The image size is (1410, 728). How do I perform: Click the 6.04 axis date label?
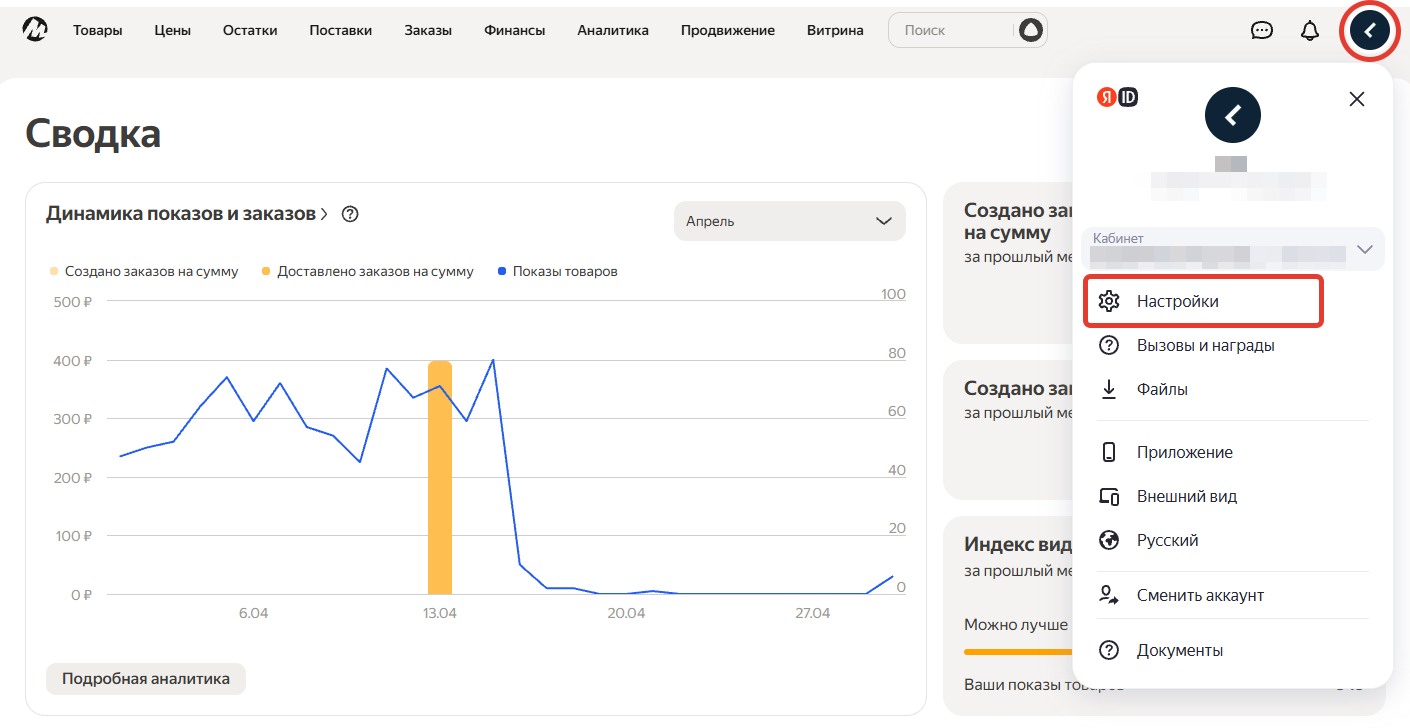tap(253, 613)
